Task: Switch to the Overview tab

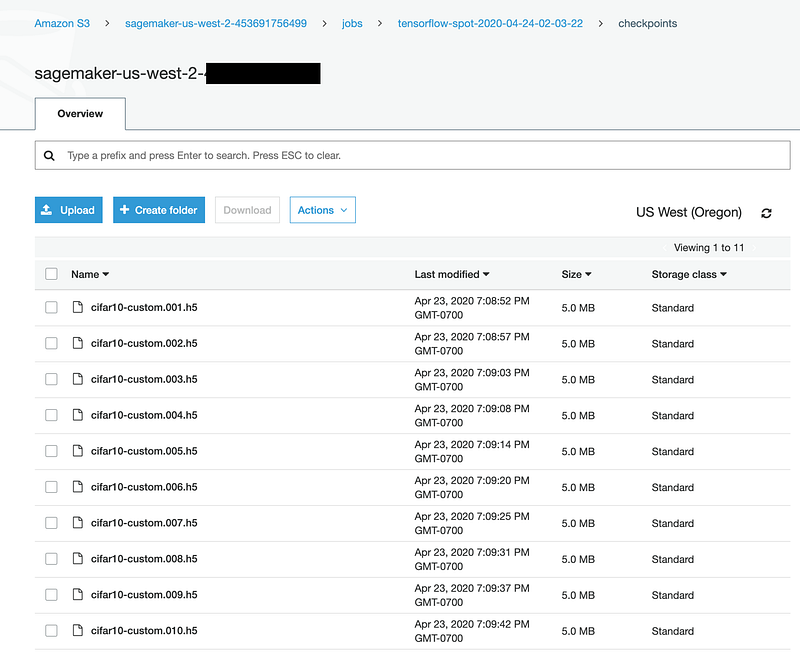Action: coord(80,114)
